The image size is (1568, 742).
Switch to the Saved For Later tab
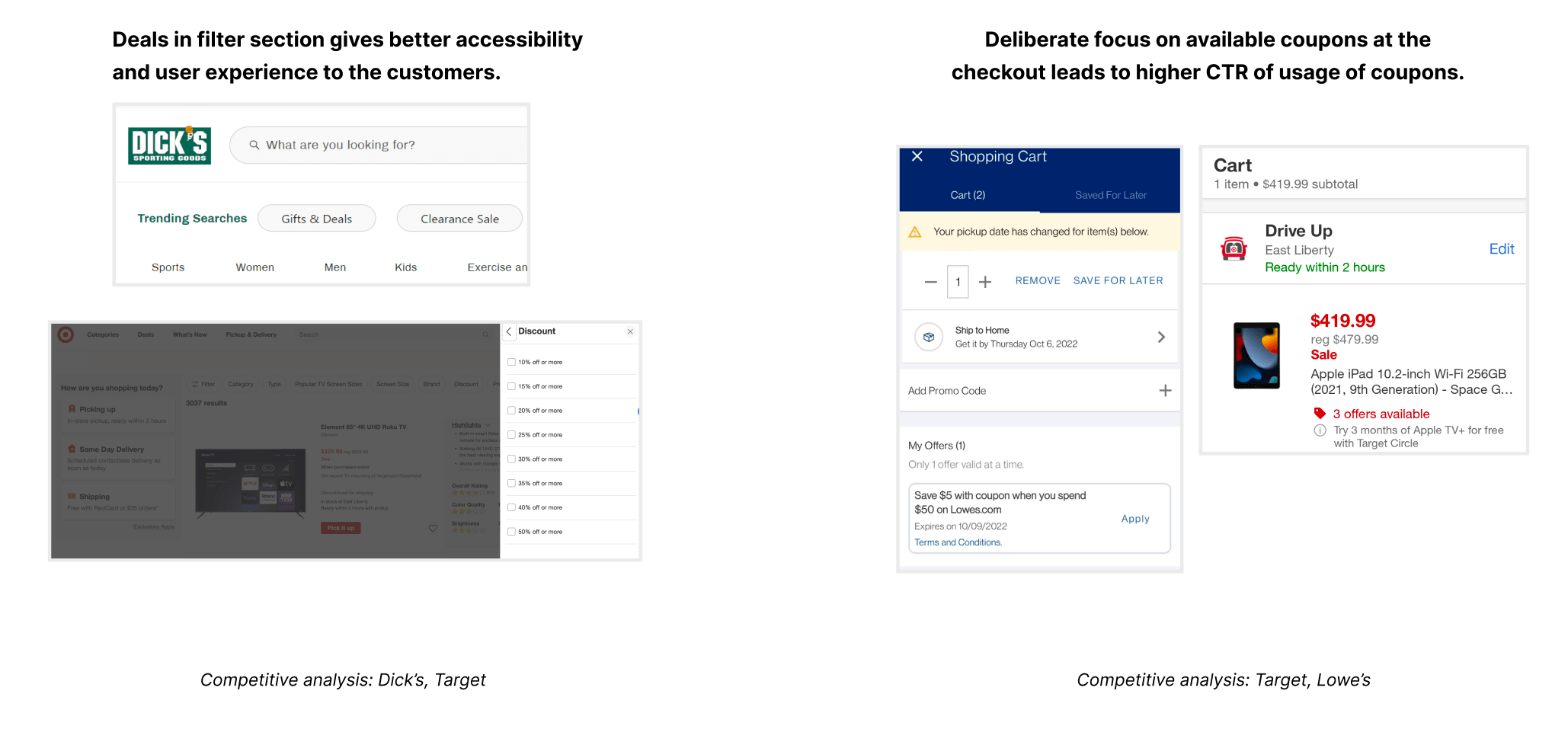point(1111,195)
